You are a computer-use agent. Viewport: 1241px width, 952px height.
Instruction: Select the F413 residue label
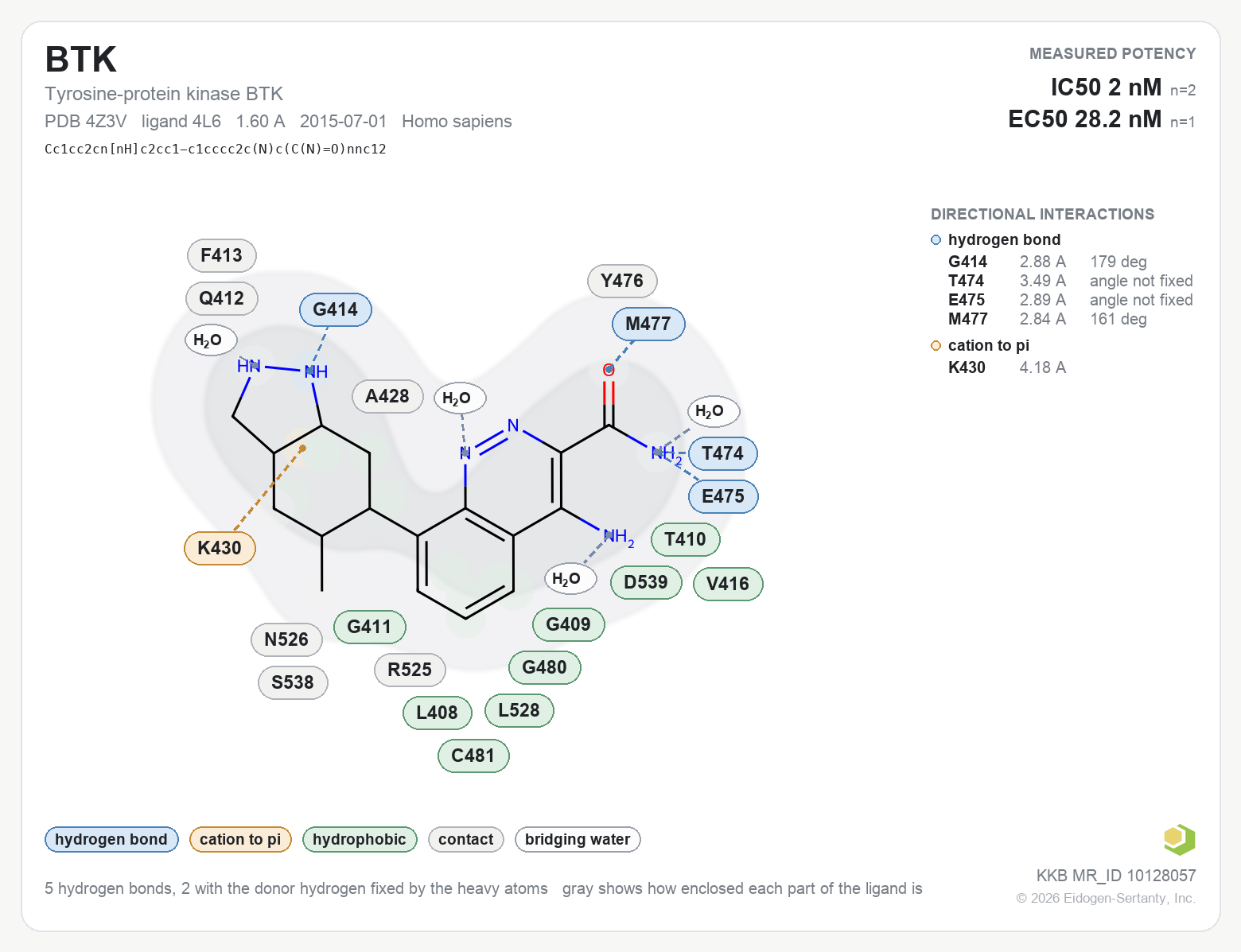click(x=222, y=255)
